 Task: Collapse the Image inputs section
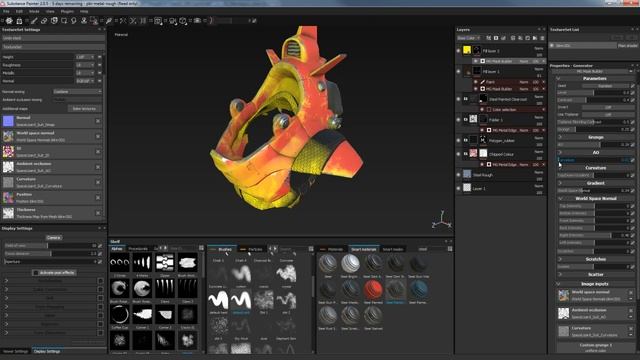pos(558,284)
